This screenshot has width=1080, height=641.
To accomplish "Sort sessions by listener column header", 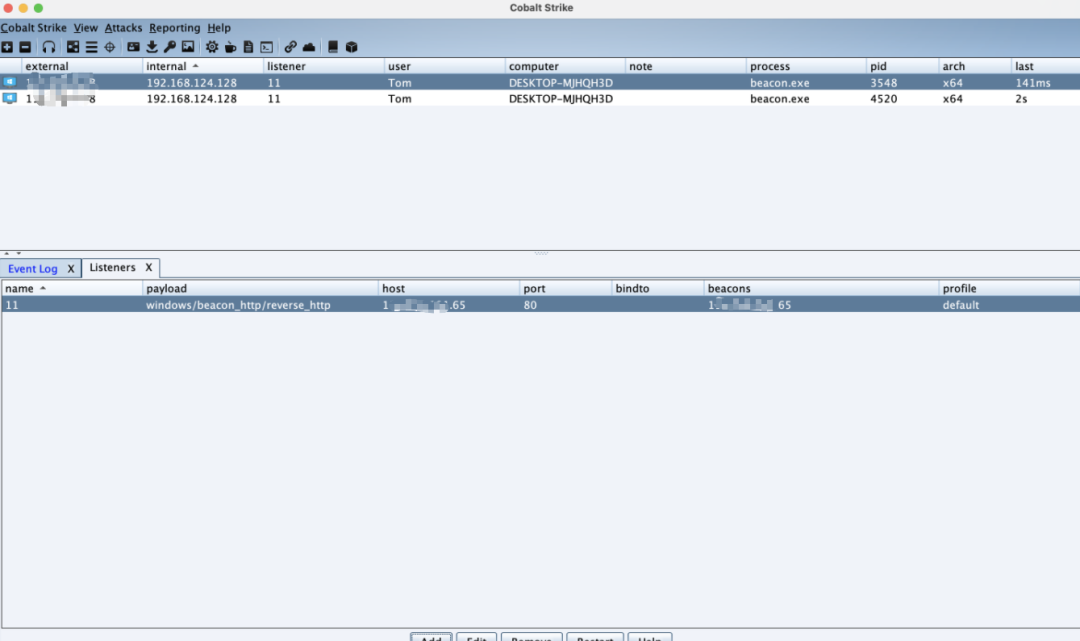I will (x=324, y=66).
